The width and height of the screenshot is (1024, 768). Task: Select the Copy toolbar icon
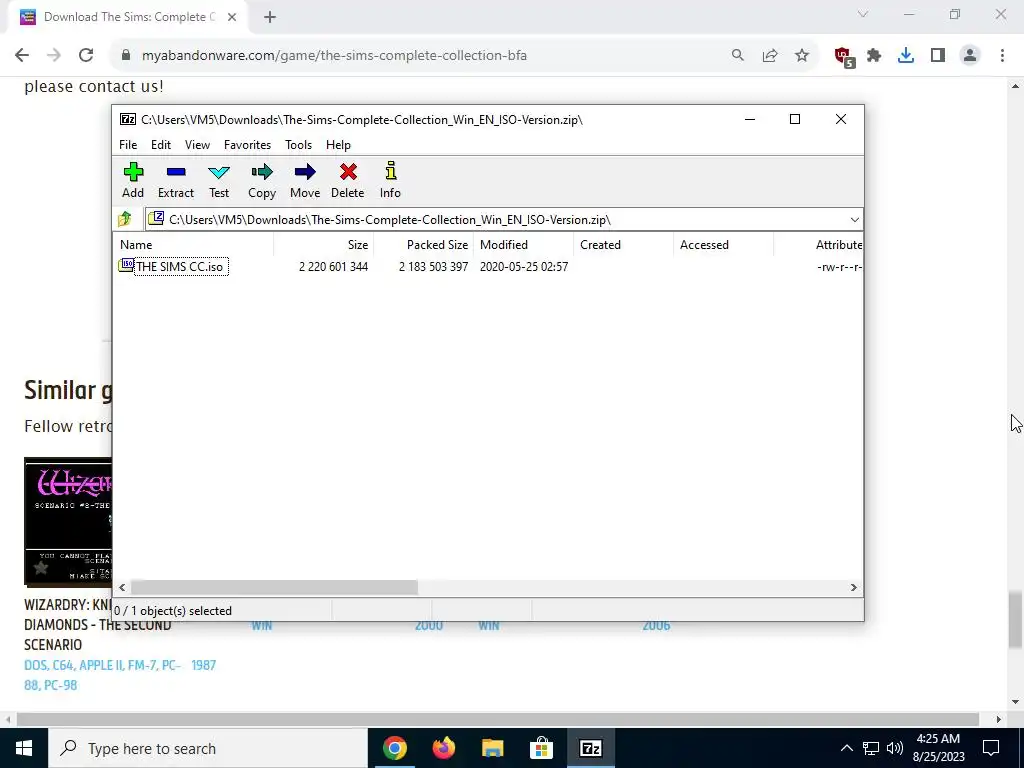pyautogui.click(x=262, y=180)
